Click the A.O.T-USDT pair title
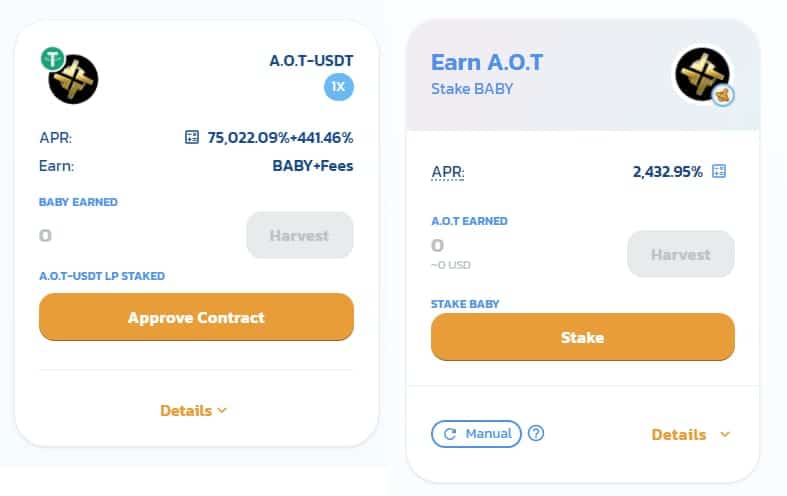Image resolution: width=787 pixels, height=496 pixels. tap(311, 61)
